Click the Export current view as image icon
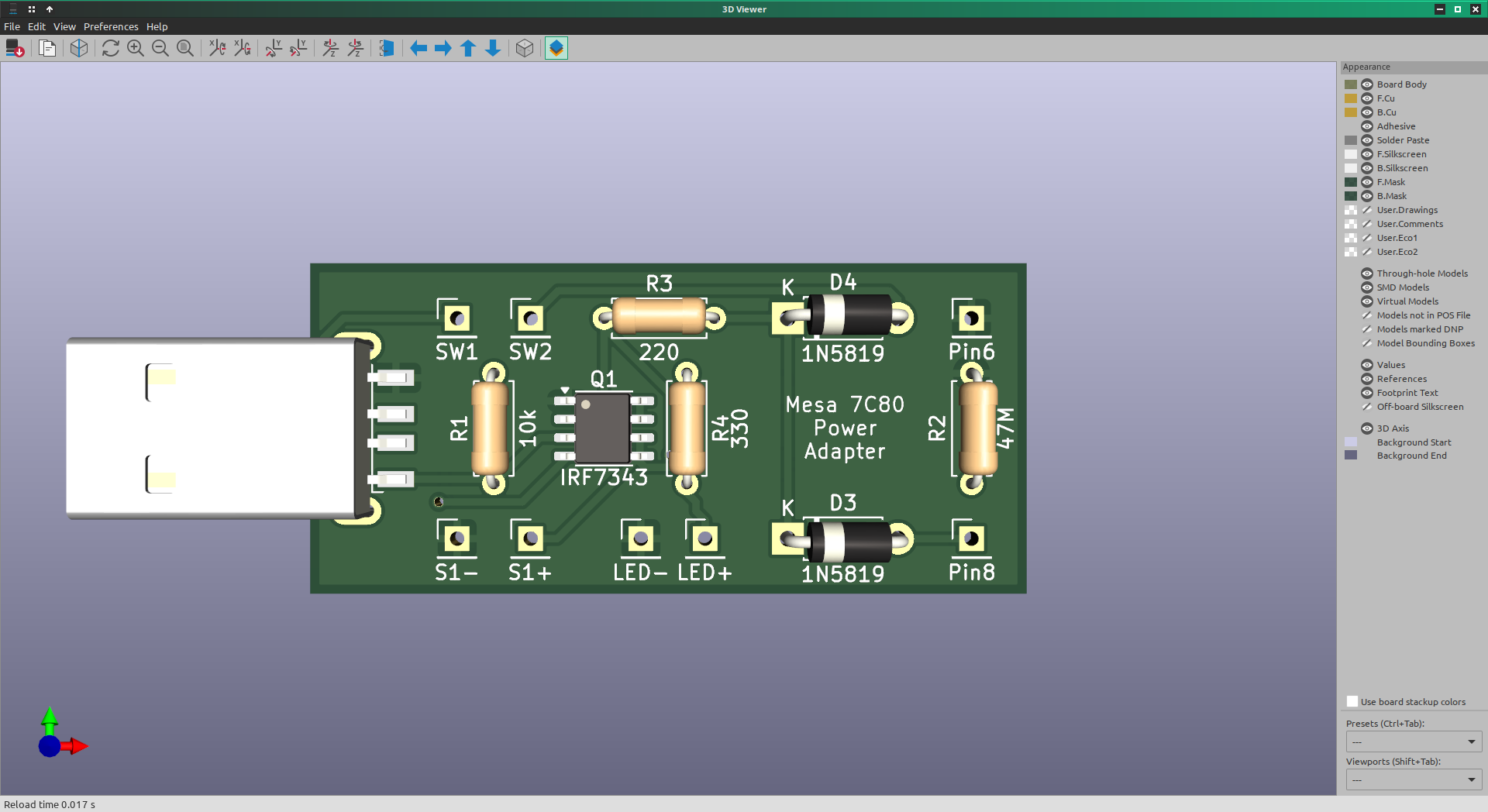1488x812 pixels. [15, 48]
